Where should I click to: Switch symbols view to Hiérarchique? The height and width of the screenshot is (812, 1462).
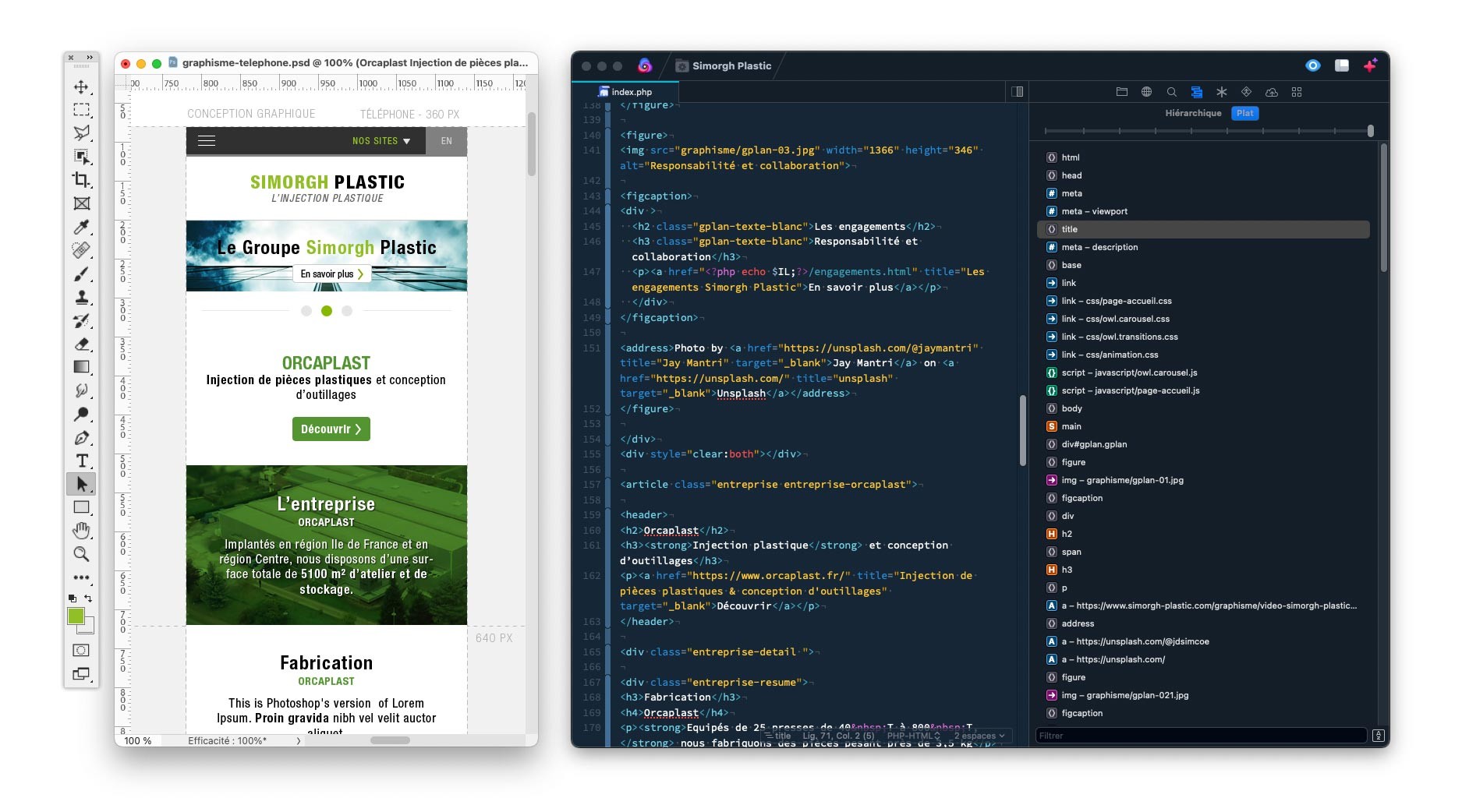1192,113
